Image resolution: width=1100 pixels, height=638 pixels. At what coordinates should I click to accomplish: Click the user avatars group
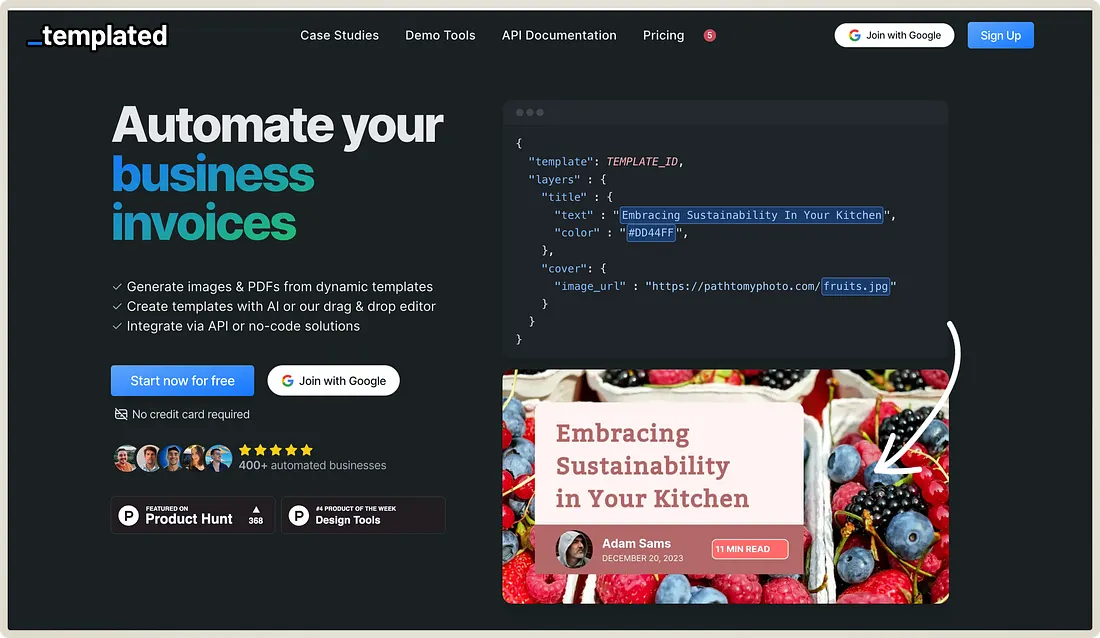pos(173,458)
